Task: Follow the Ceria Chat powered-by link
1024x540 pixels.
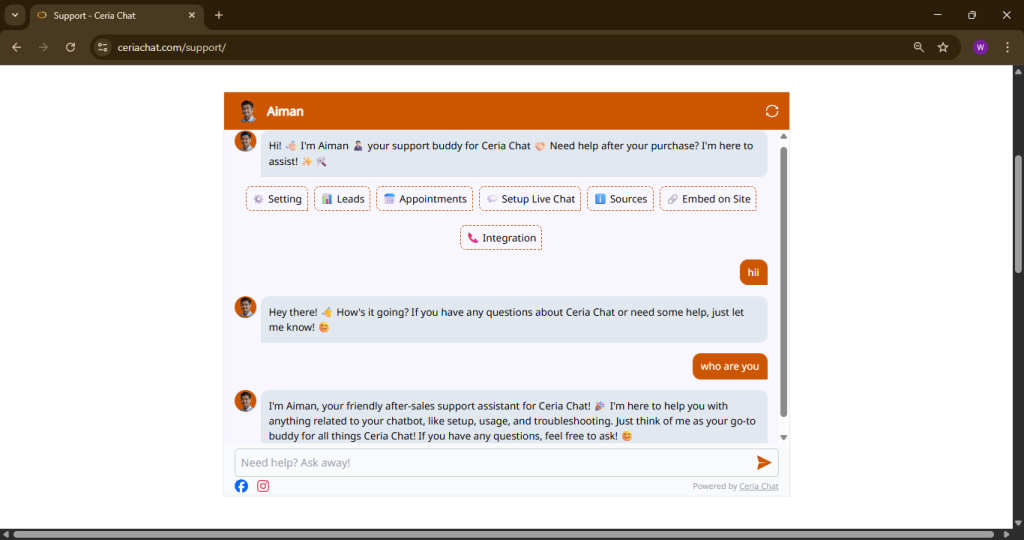Action: [758, 487]
